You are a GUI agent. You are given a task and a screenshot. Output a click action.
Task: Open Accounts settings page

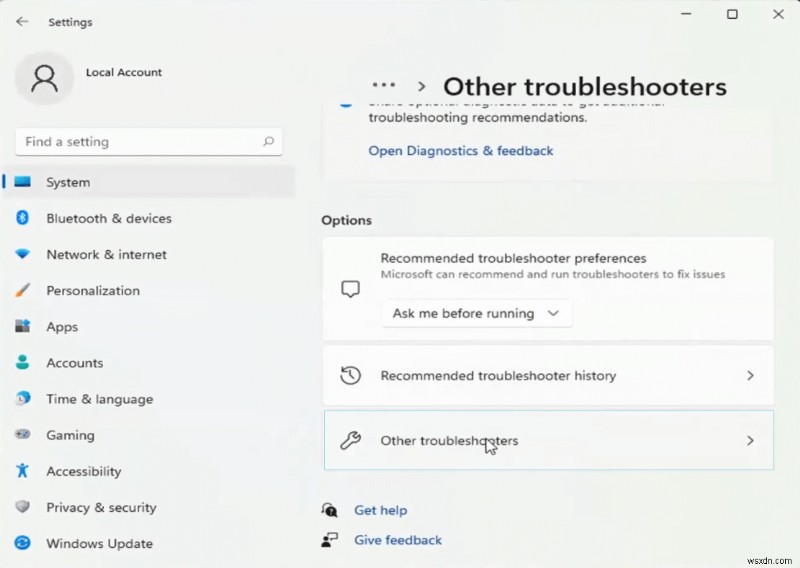coord(149,363)
